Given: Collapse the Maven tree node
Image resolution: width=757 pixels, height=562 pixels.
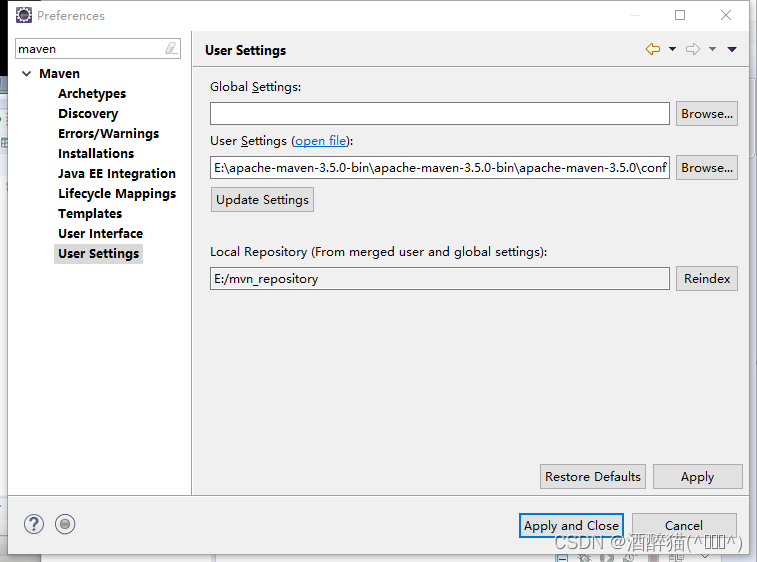Looking at the screenshot, I should (26, 74).
